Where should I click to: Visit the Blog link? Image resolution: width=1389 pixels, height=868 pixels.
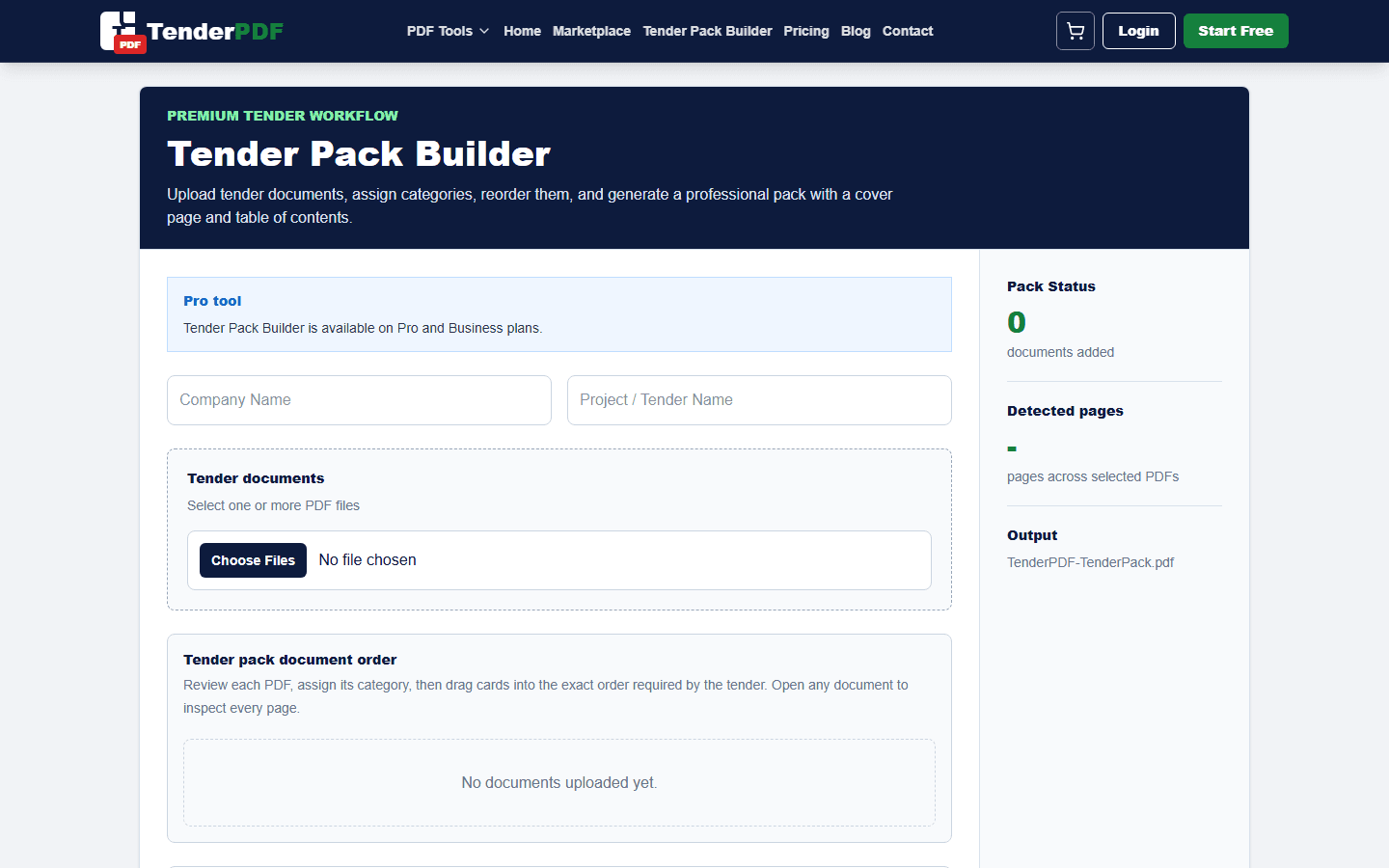(856, 31)
